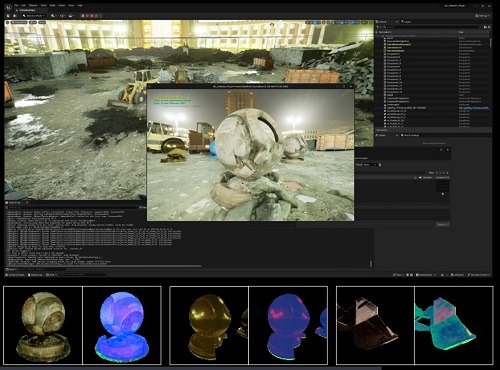The image size is (500, 370).
Task: Open the Lit view mode dropdown
Action: (33, 22)
